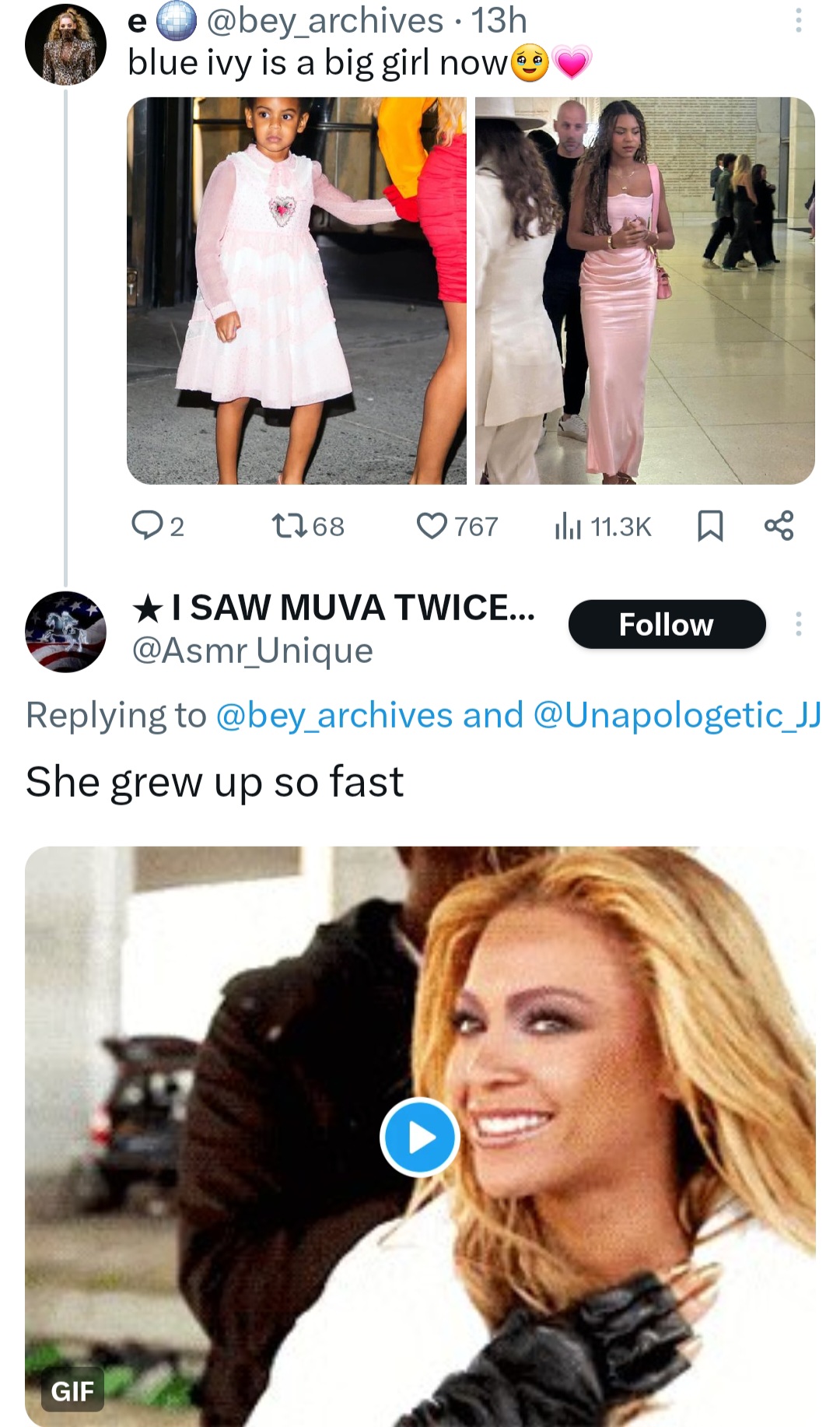Click the GIF badge label
Viewport: 840px width, 1427px height.
click(72, 1390)
